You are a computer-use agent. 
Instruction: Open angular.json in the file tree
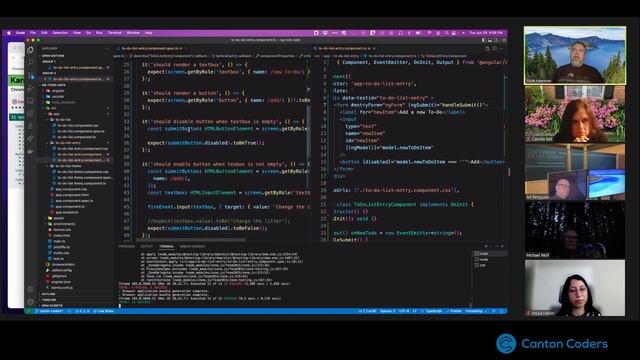[x=60, y=282]
